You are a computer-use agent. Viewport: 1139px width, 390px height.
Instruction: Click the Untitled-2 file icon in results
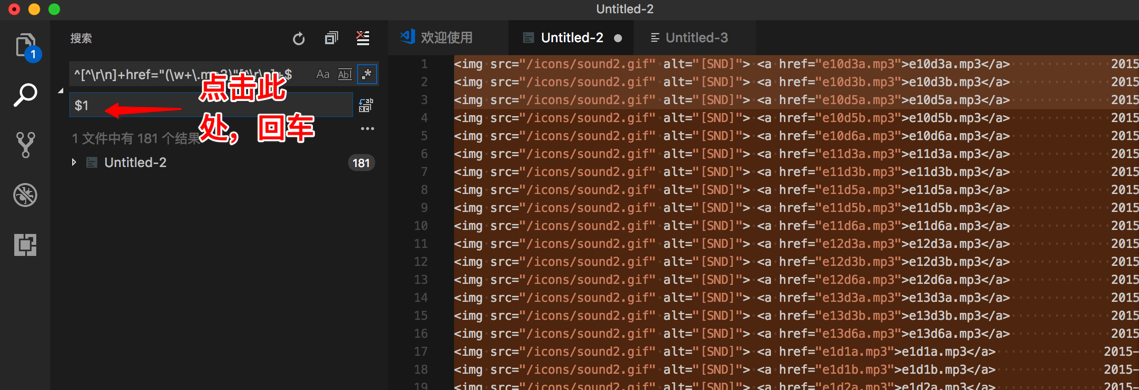point(92,163)
